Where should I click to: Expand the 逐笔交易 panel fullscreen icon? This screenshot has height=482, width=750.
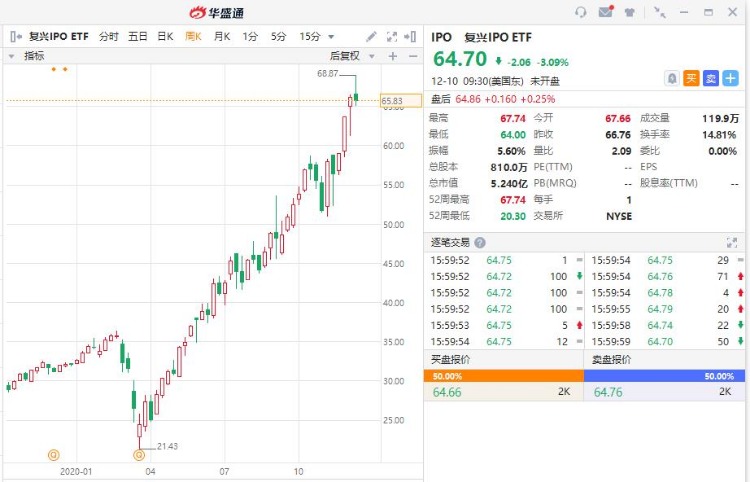pyautogui.click(x=731, y=242)
